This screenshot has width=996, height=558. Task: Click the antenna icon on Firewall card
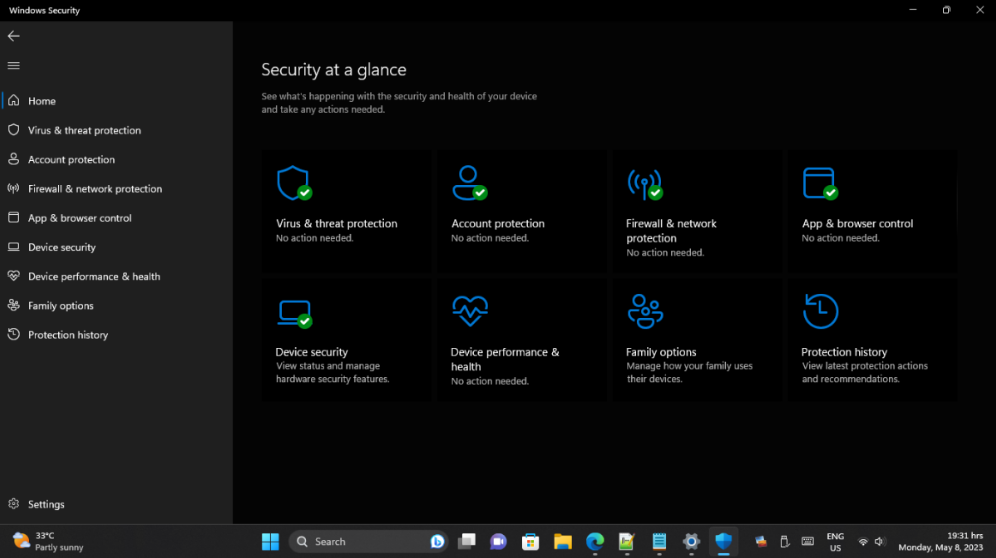[x=645, y=184]
